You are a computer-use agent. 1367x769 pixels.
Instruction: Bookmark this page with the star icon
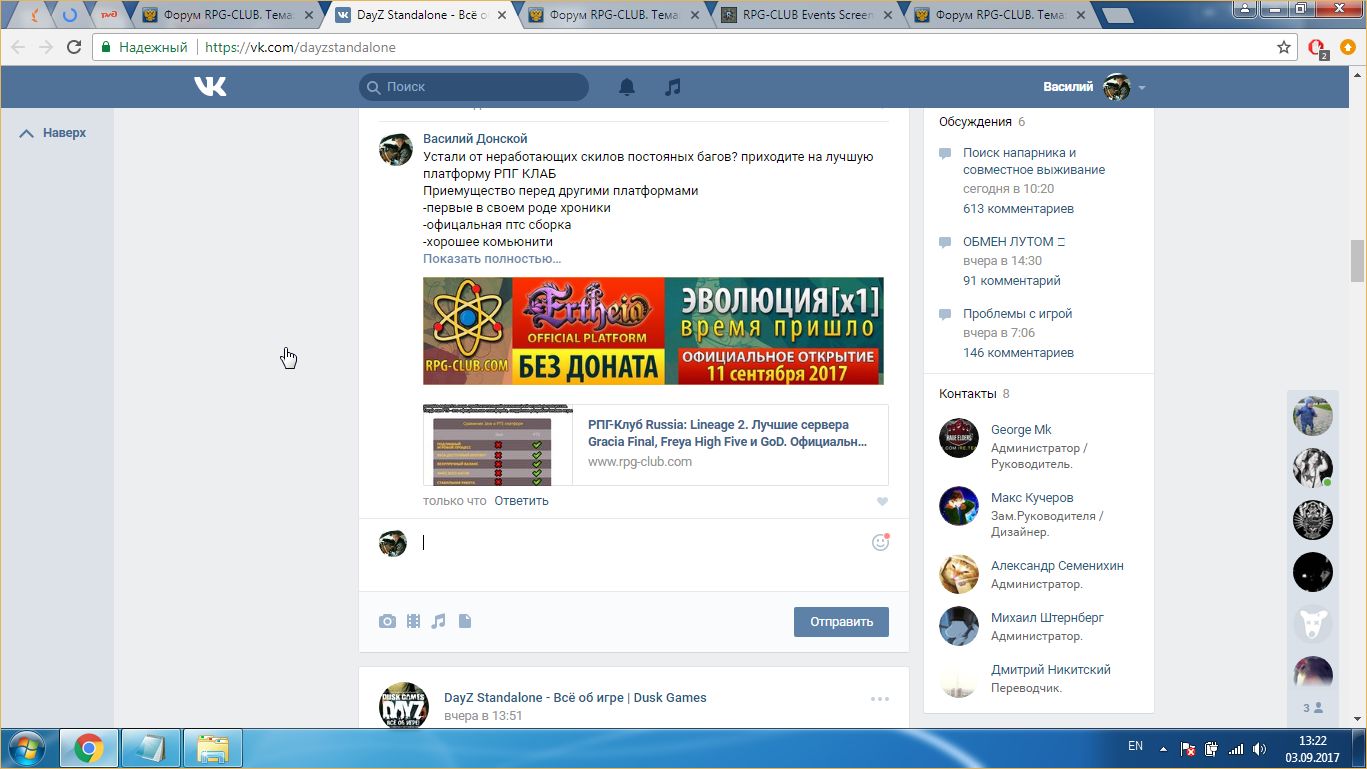pos(1284,47)
